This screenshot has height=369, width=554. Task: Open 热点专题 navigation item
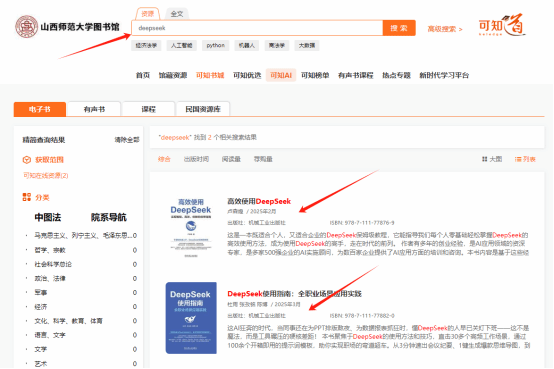pos(396,75)
